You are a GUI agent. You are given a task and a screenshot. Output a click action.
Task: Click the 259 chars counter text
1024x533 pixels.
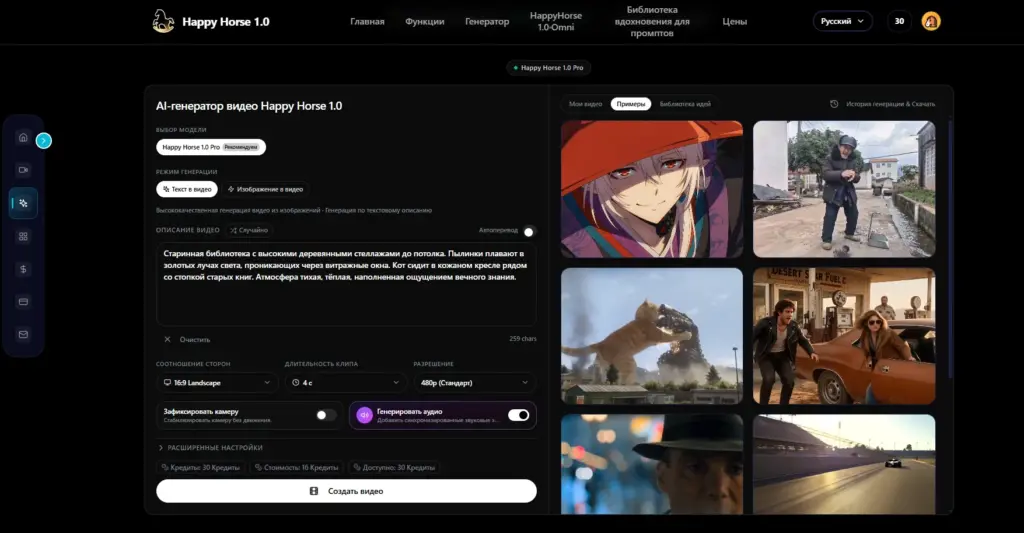click(x=522, y=339)
